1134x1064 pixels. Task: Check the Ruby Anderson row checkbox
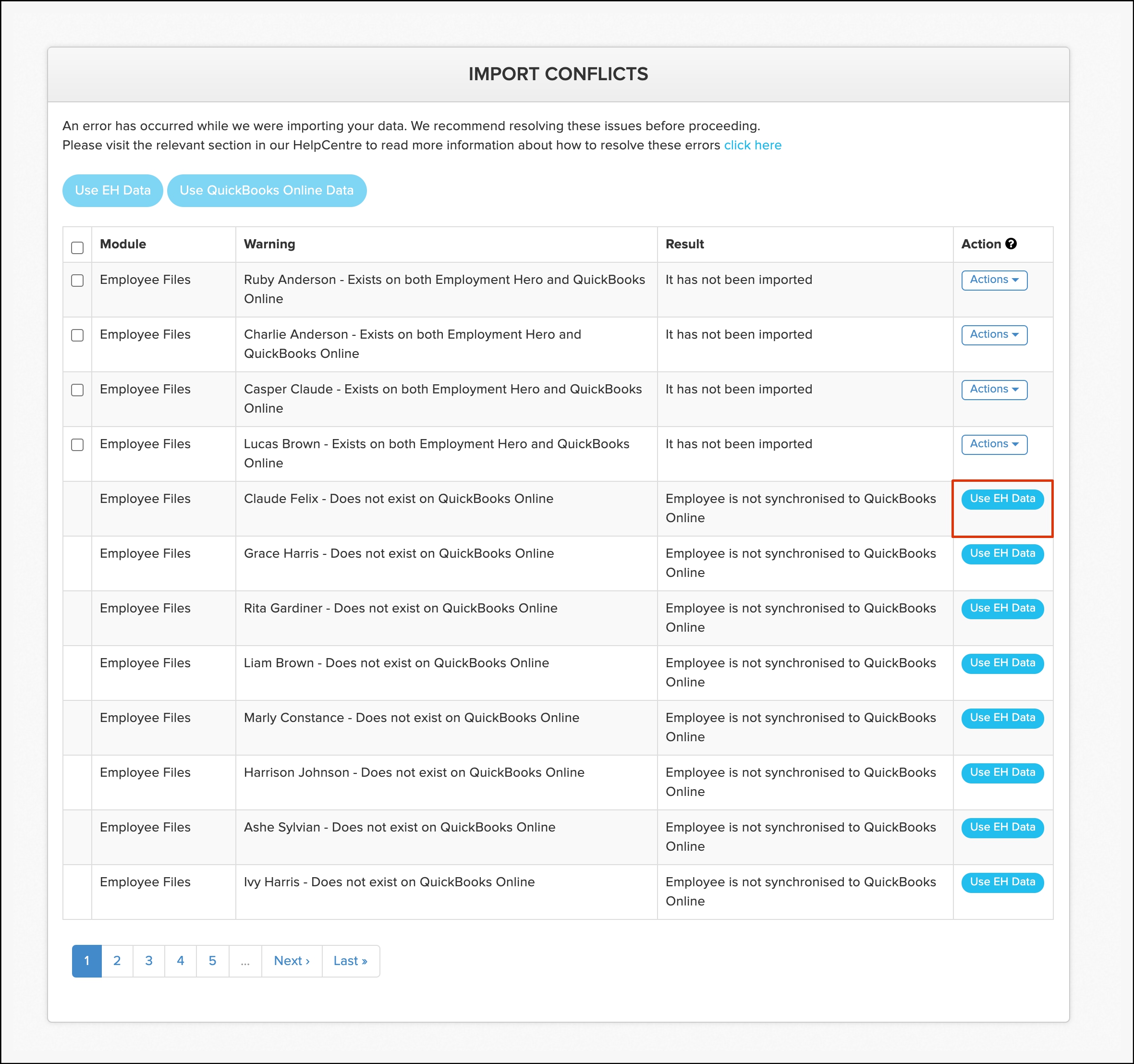[78, 280]
